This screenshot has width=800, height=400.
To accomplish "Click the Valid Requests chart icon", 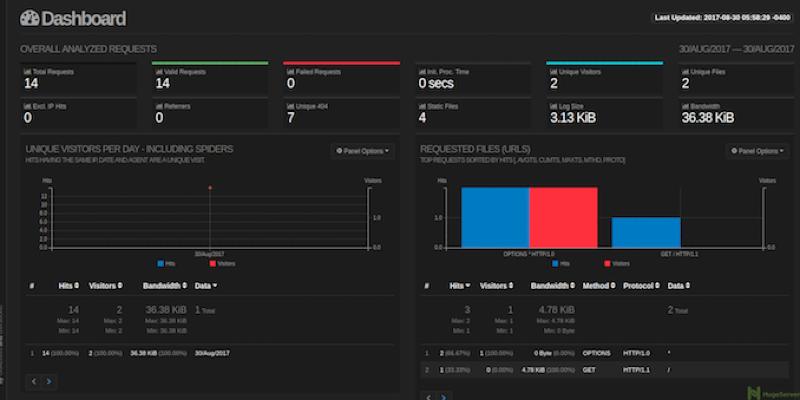I will 158,72.
